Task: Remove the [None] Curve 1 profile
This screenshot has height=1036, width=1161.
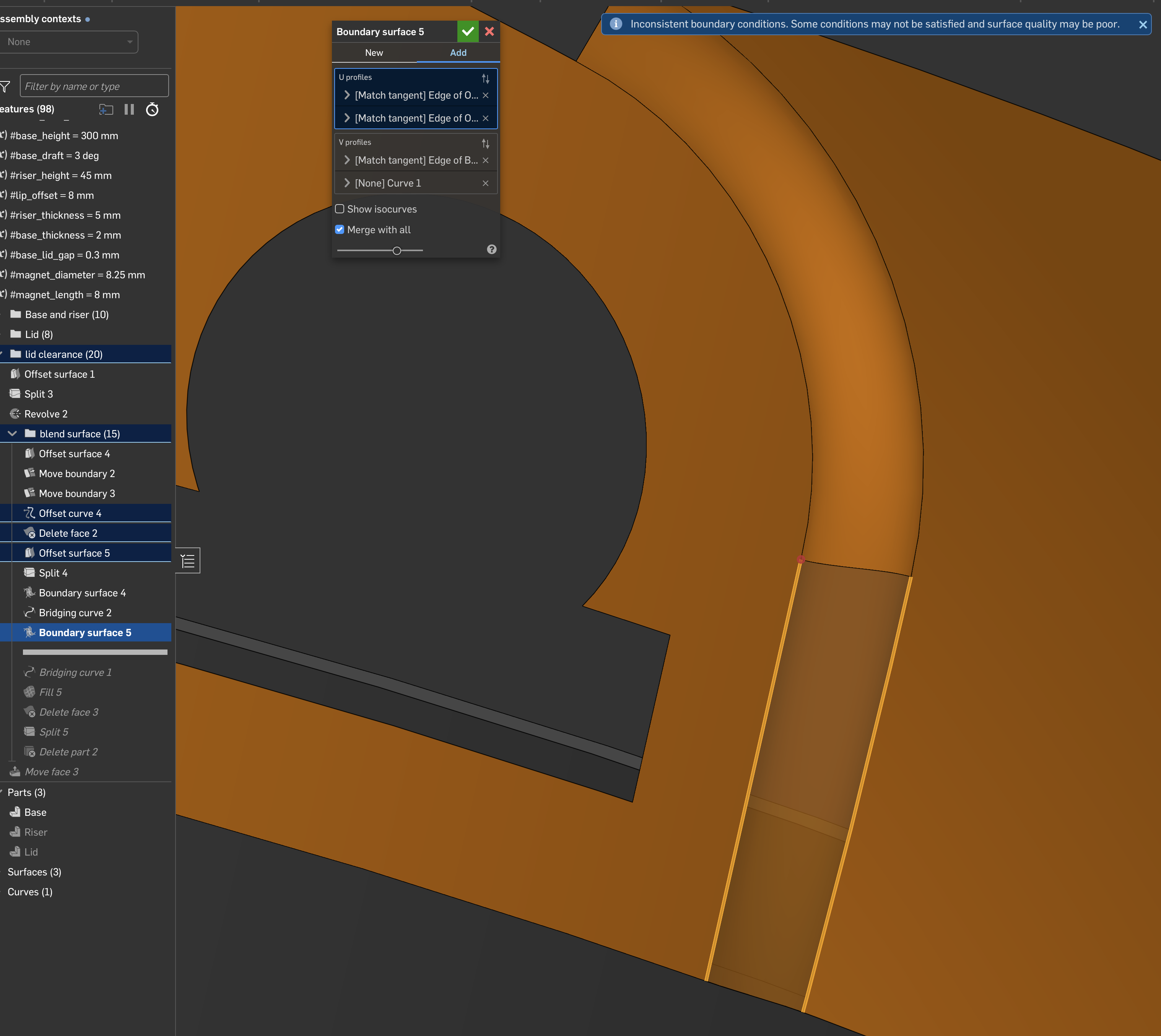Action: [x=485, y=183]
